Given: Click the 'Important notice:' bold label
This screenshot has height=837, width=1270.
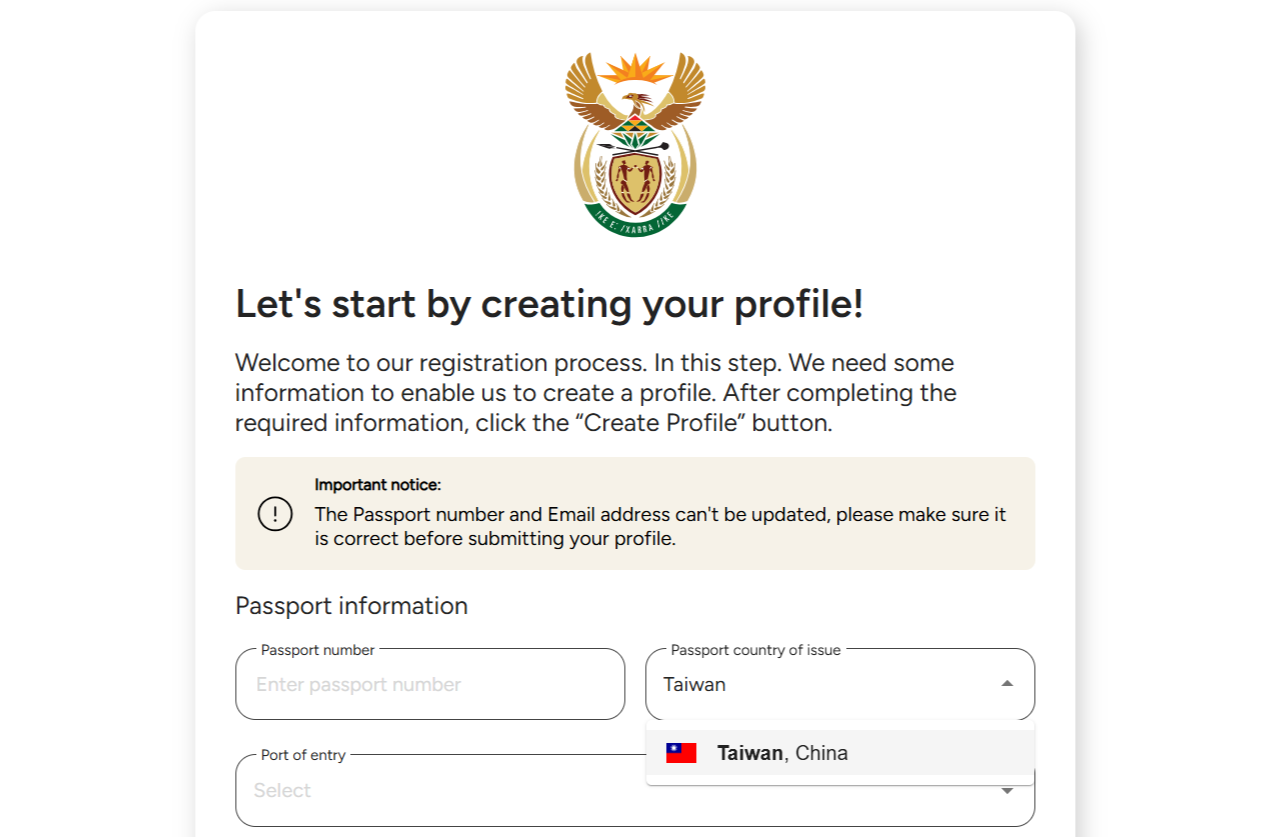Looking at the screenshot, I should click(378, 485).
